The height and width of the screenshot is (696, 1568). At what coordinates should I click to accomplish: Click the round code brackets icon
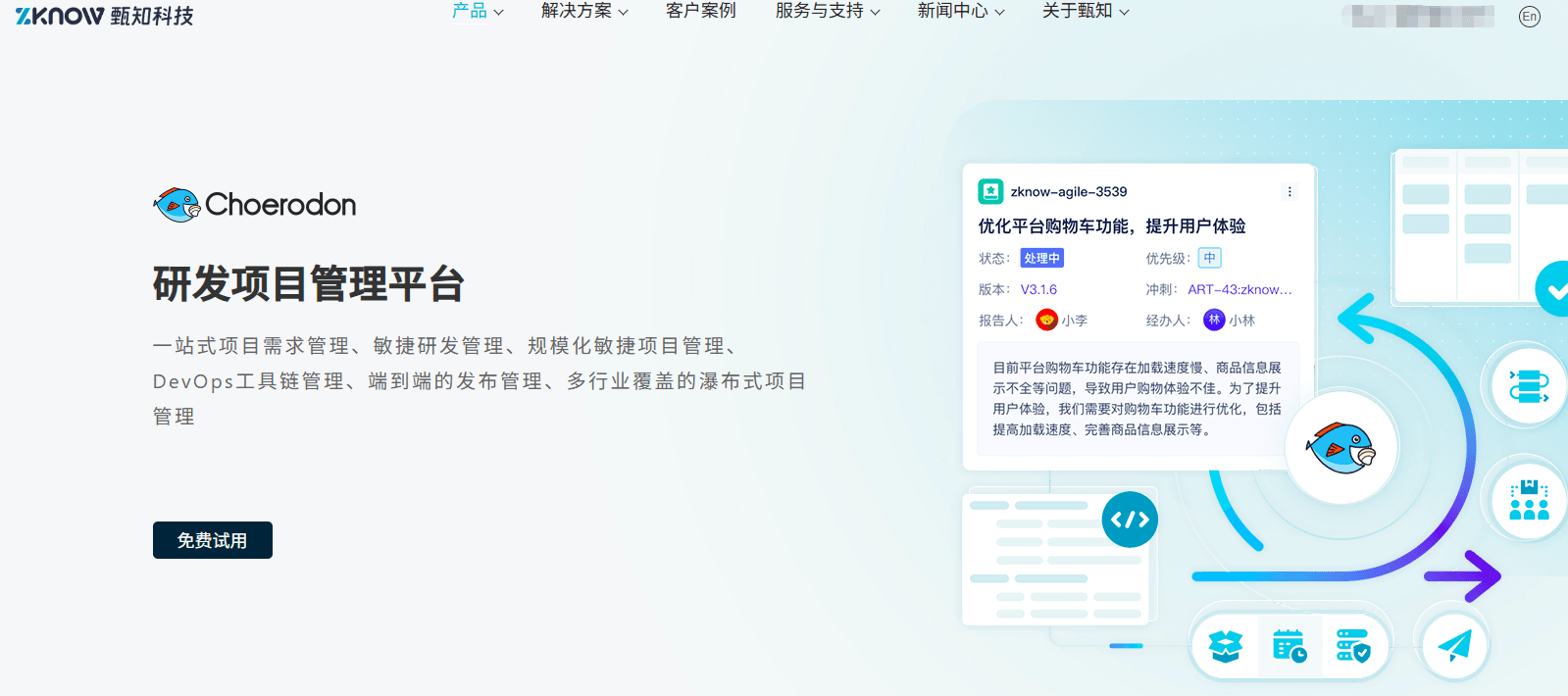(x=1130, y=520)
